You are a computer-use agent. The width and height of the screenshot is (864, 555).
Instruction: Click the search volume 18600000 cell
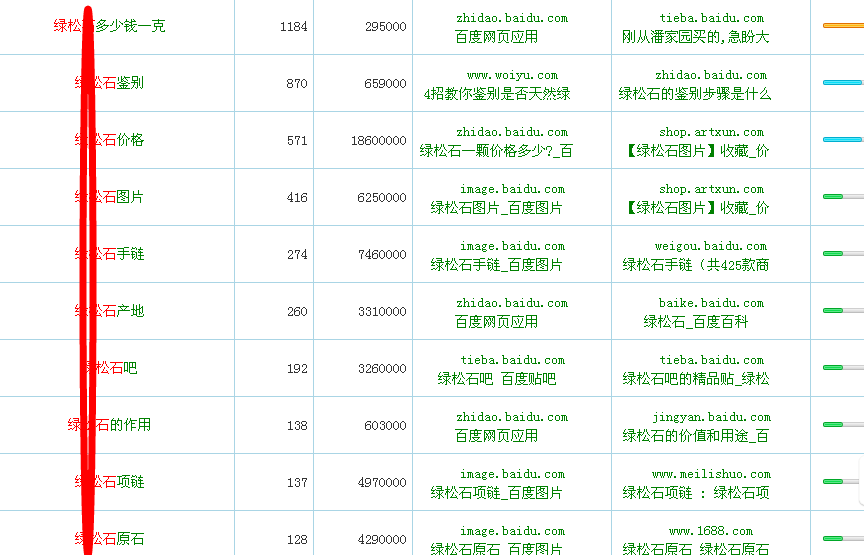tap(379, 141)
